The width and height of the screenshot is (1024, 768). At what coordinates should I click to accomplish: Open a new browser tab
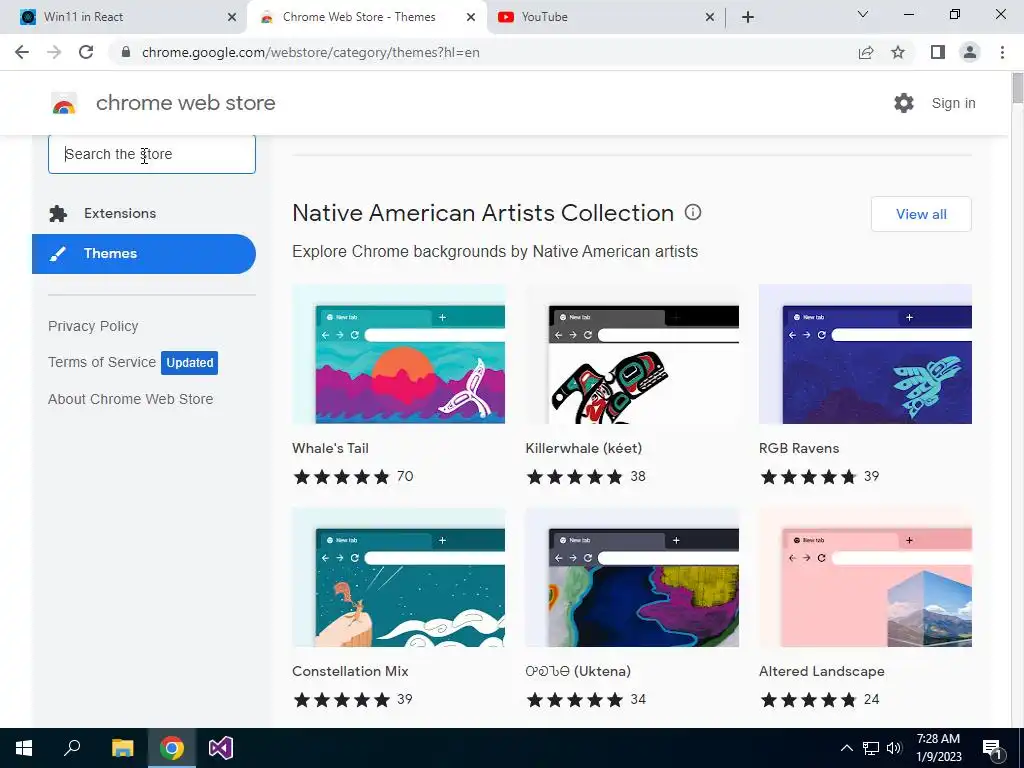[748, 17]
